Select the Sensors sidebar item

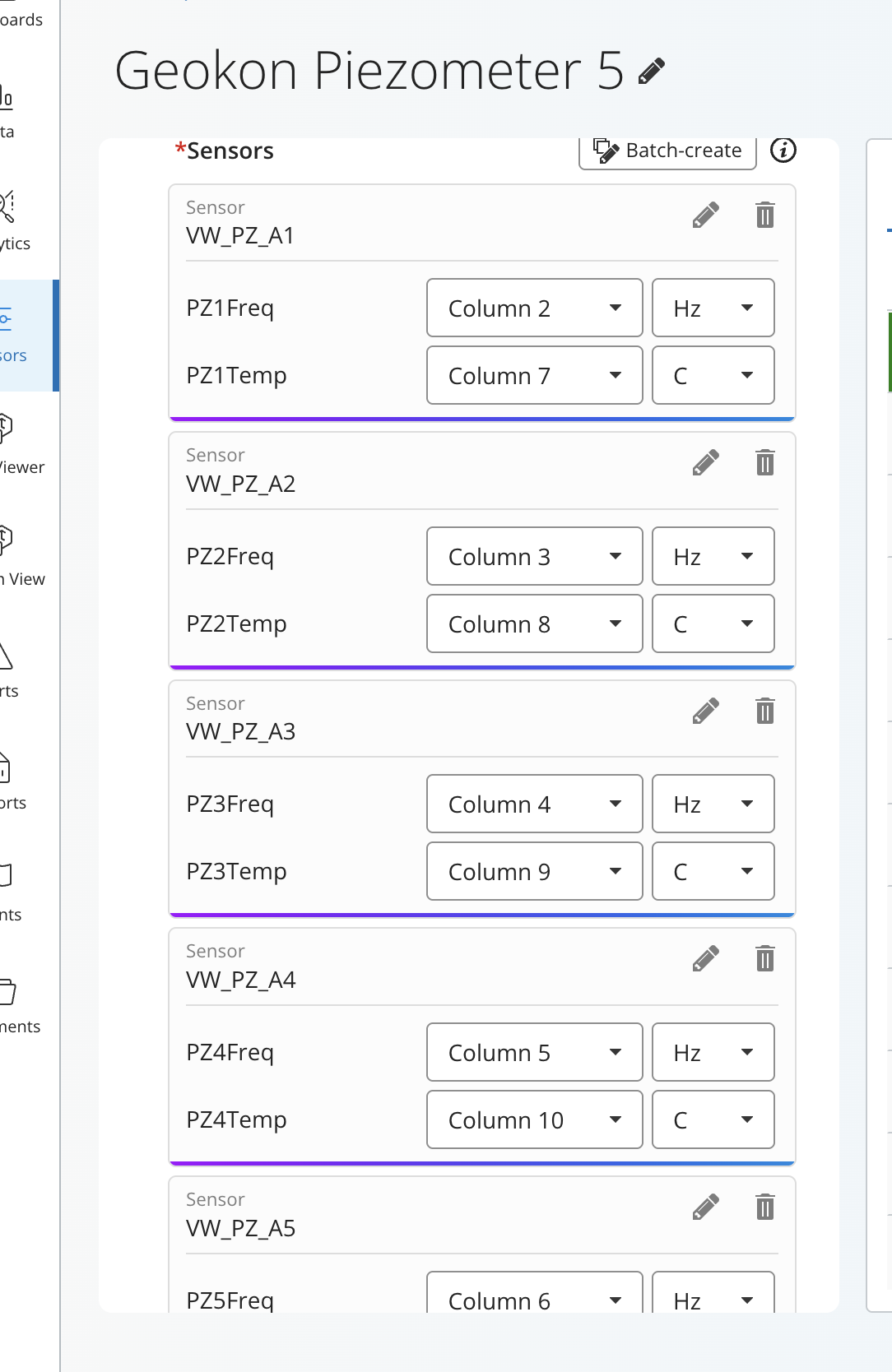(26, 336)
